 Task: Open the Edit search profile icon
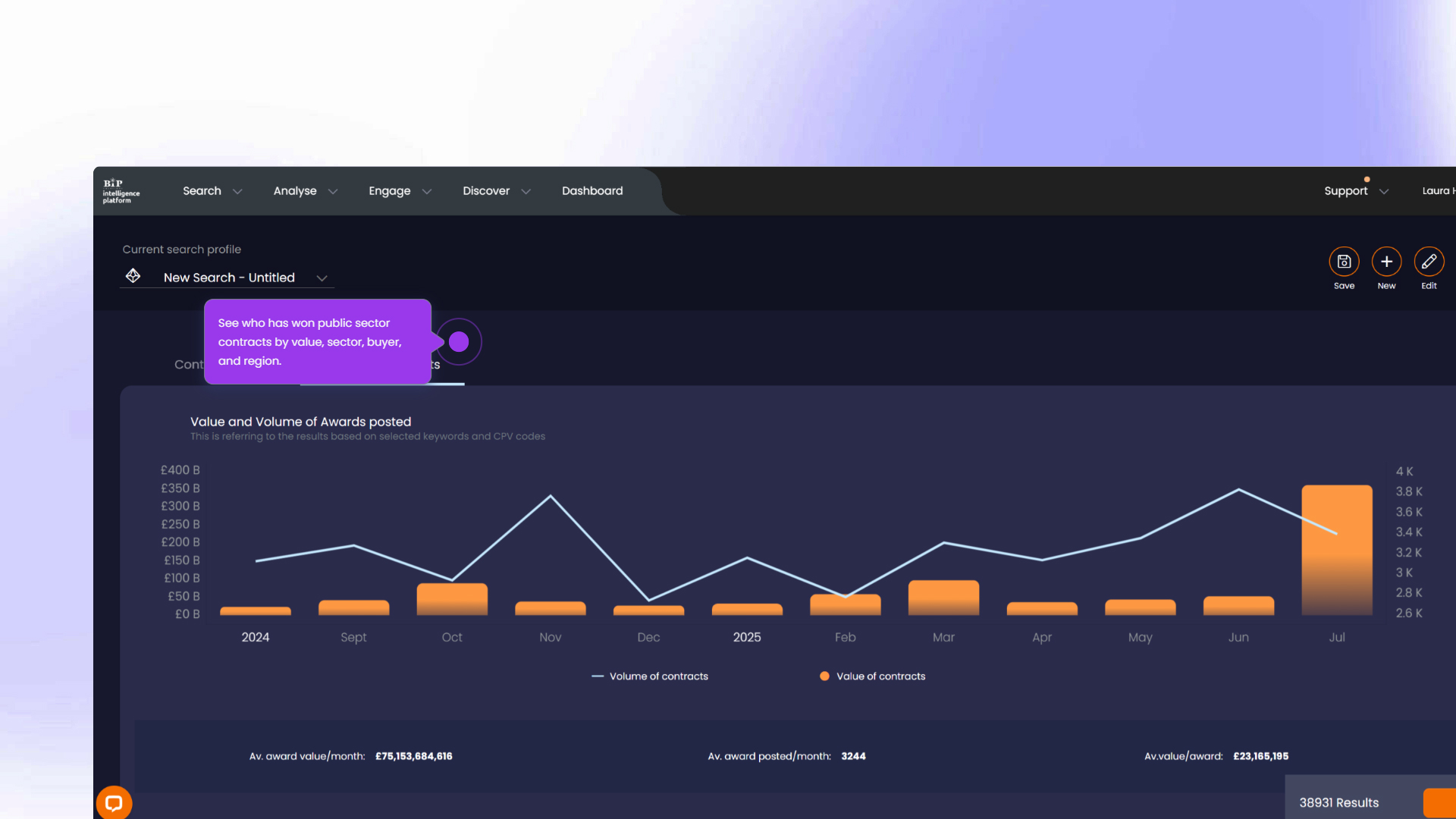[x=1430, y=262]
